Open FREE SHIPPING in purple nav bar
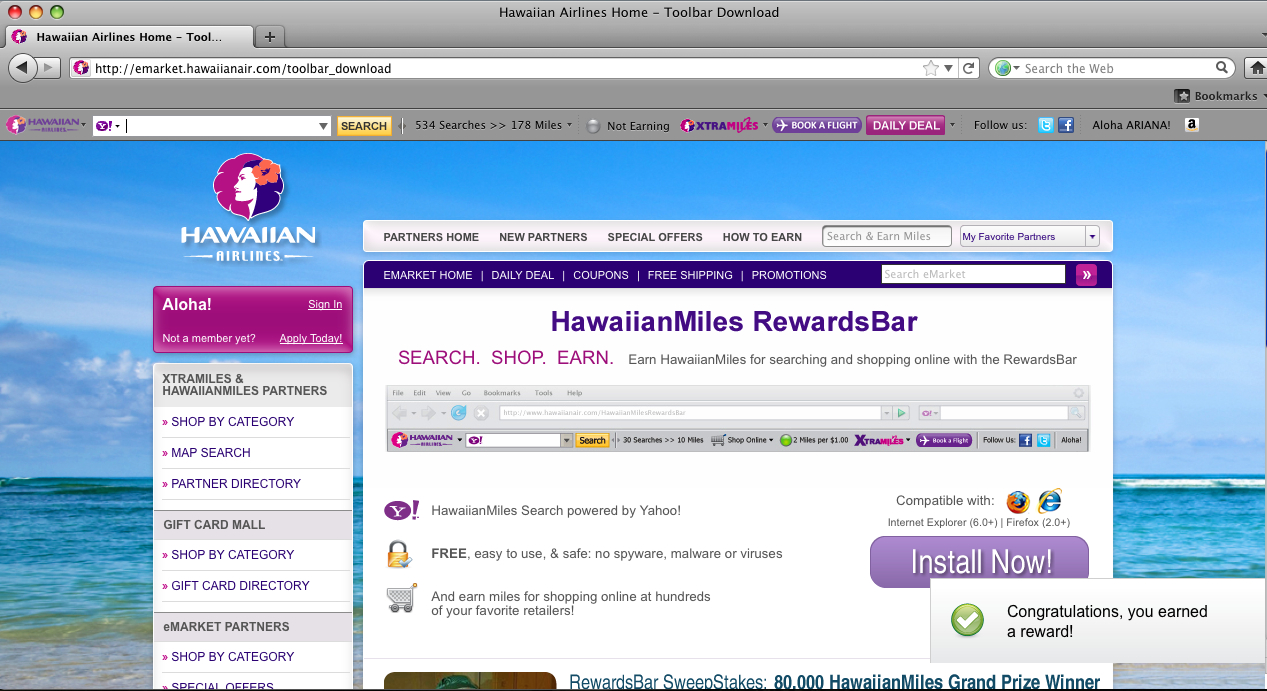The height and width of the screenshot is (691, 1267). 690,275
